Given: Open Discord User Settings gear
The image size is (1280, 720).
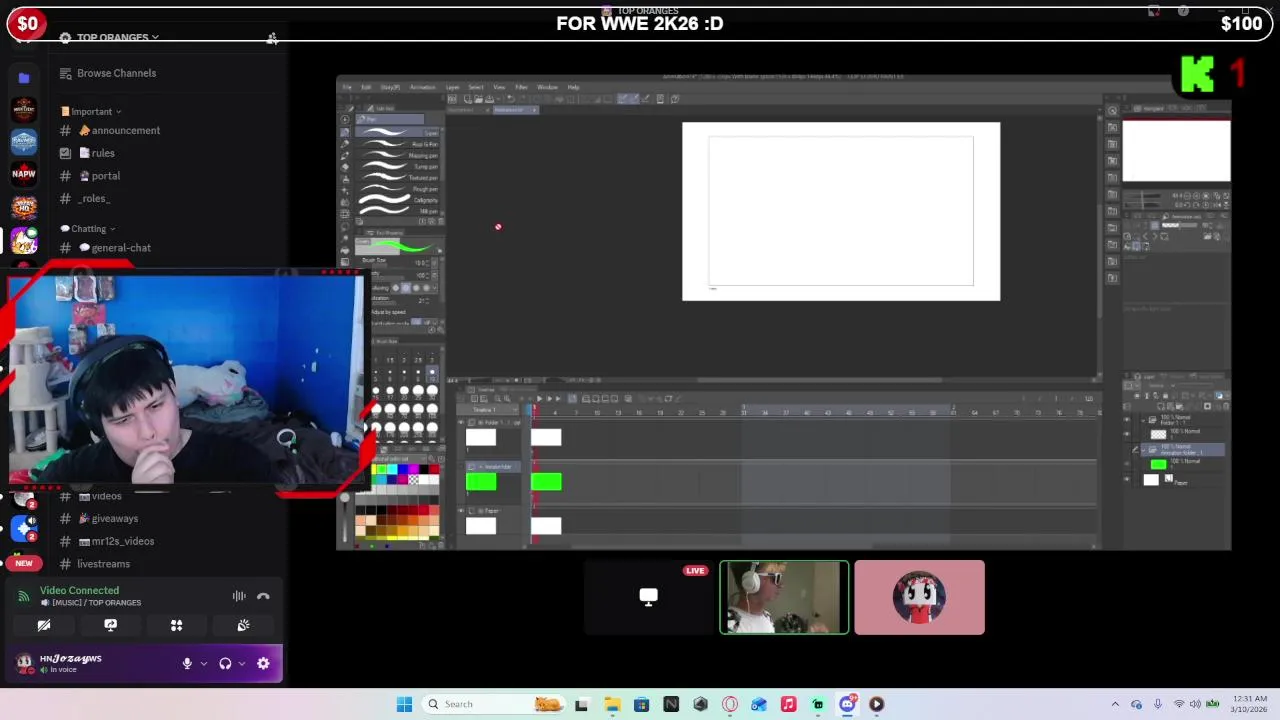Looking at the screenshot, I should point(263,663).
